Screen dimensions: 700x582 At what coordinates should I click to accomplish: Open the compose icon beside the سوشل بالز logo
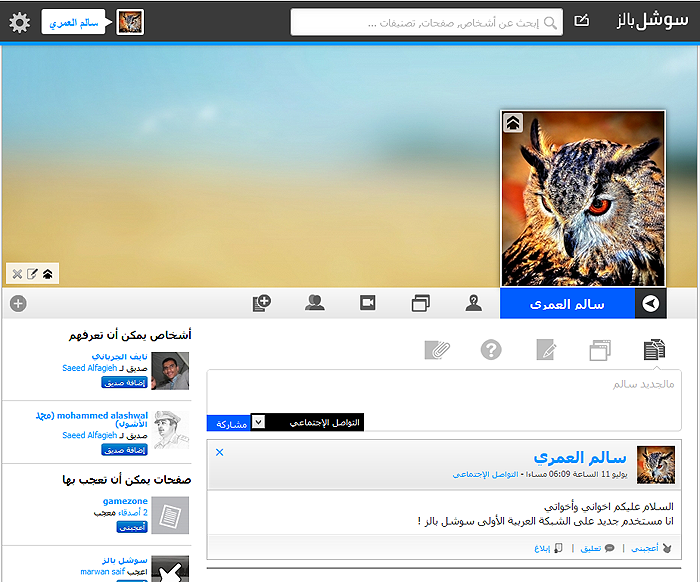click(x=582, y=21)
